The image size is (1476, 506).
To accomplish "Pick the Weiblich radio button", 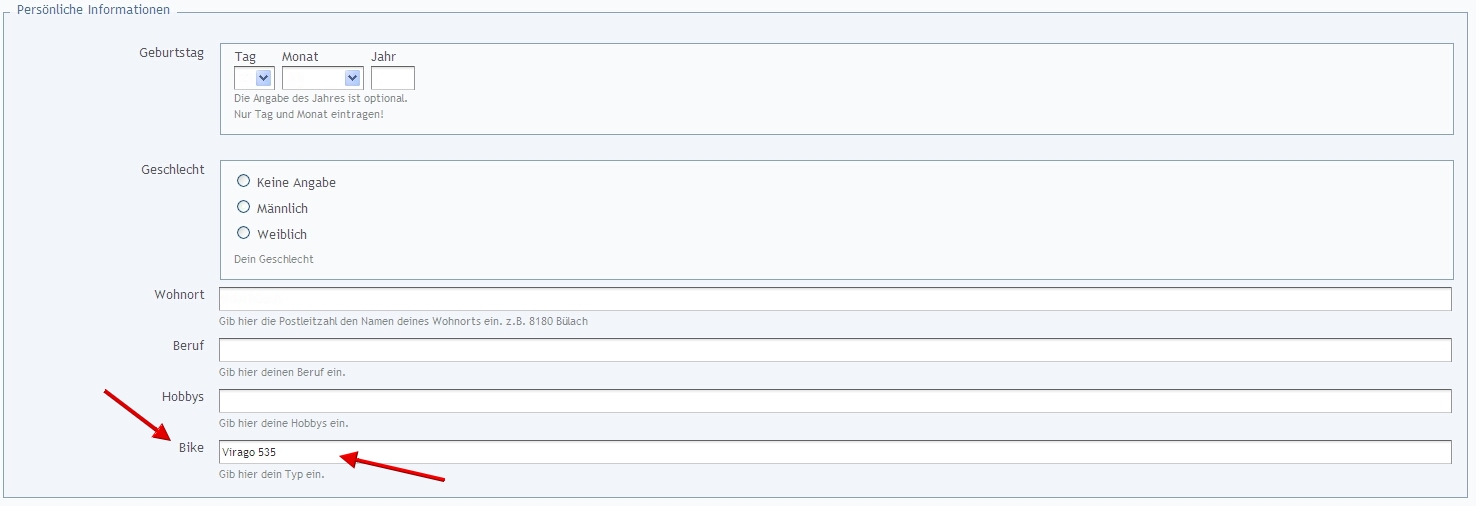I will (x=243, y=234).
